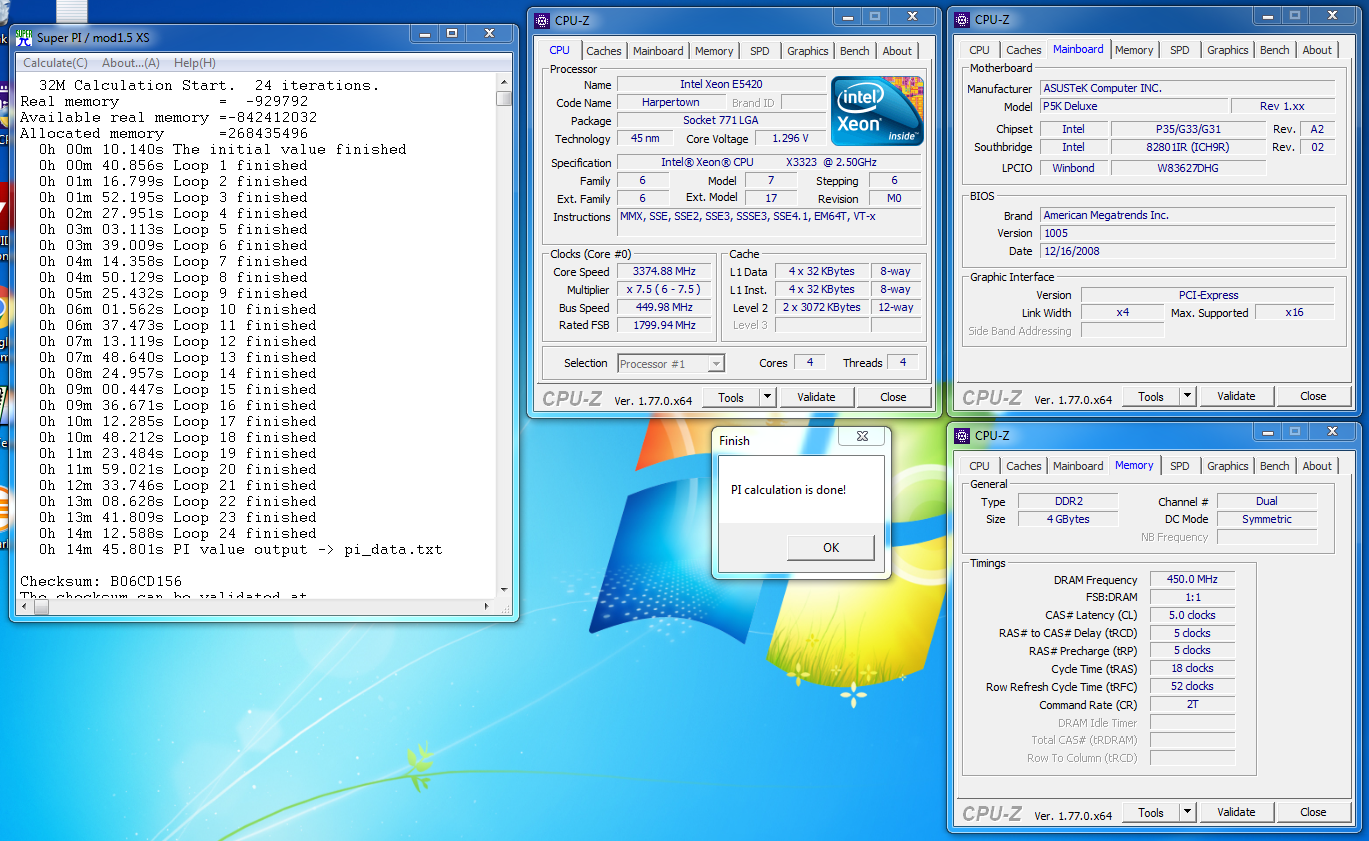The height and width of the screenshot is (841, 1369).
Task: Click the DRAM Frequency value '450.0 MHz'
Action: 1193,580
